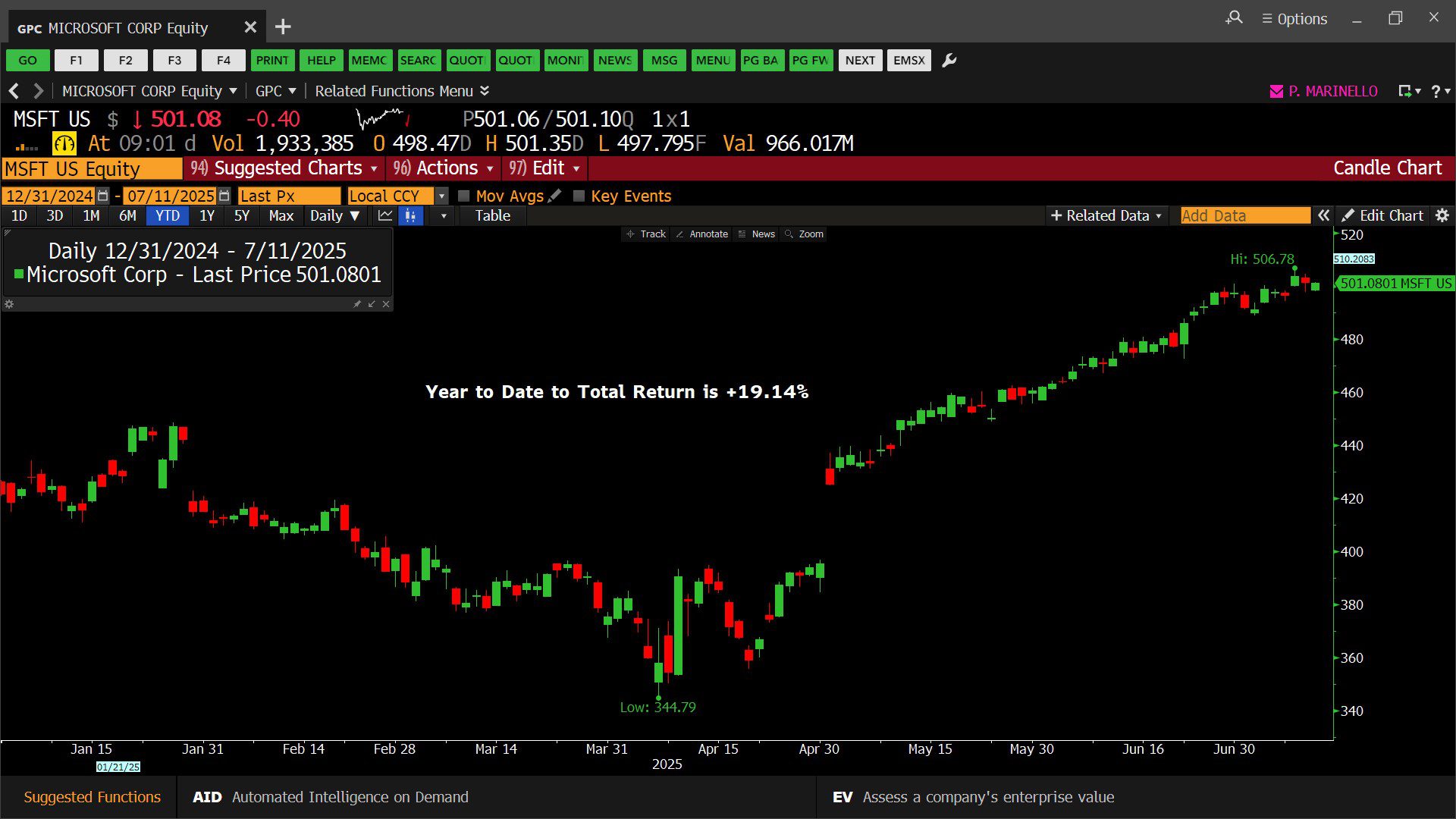The width and height of the screenshot is (1456, 819).
Task: Open chart settings gear icon
Action: 1442,215
